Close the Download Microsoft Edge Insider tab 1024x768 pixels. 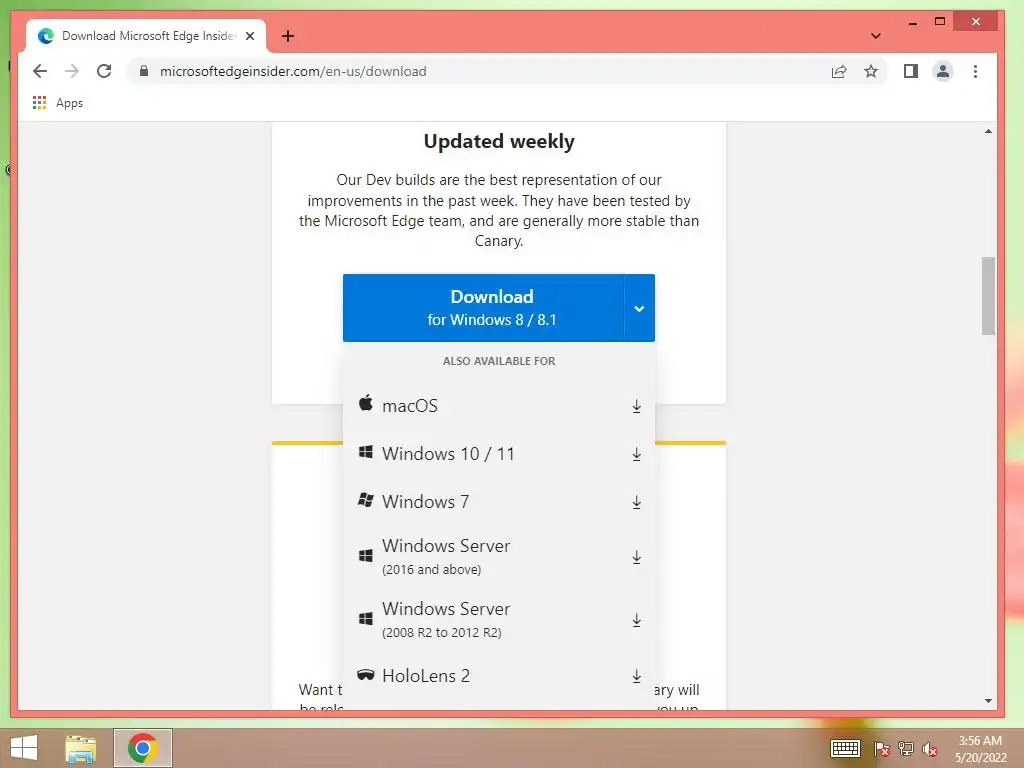tap(250, 36)
